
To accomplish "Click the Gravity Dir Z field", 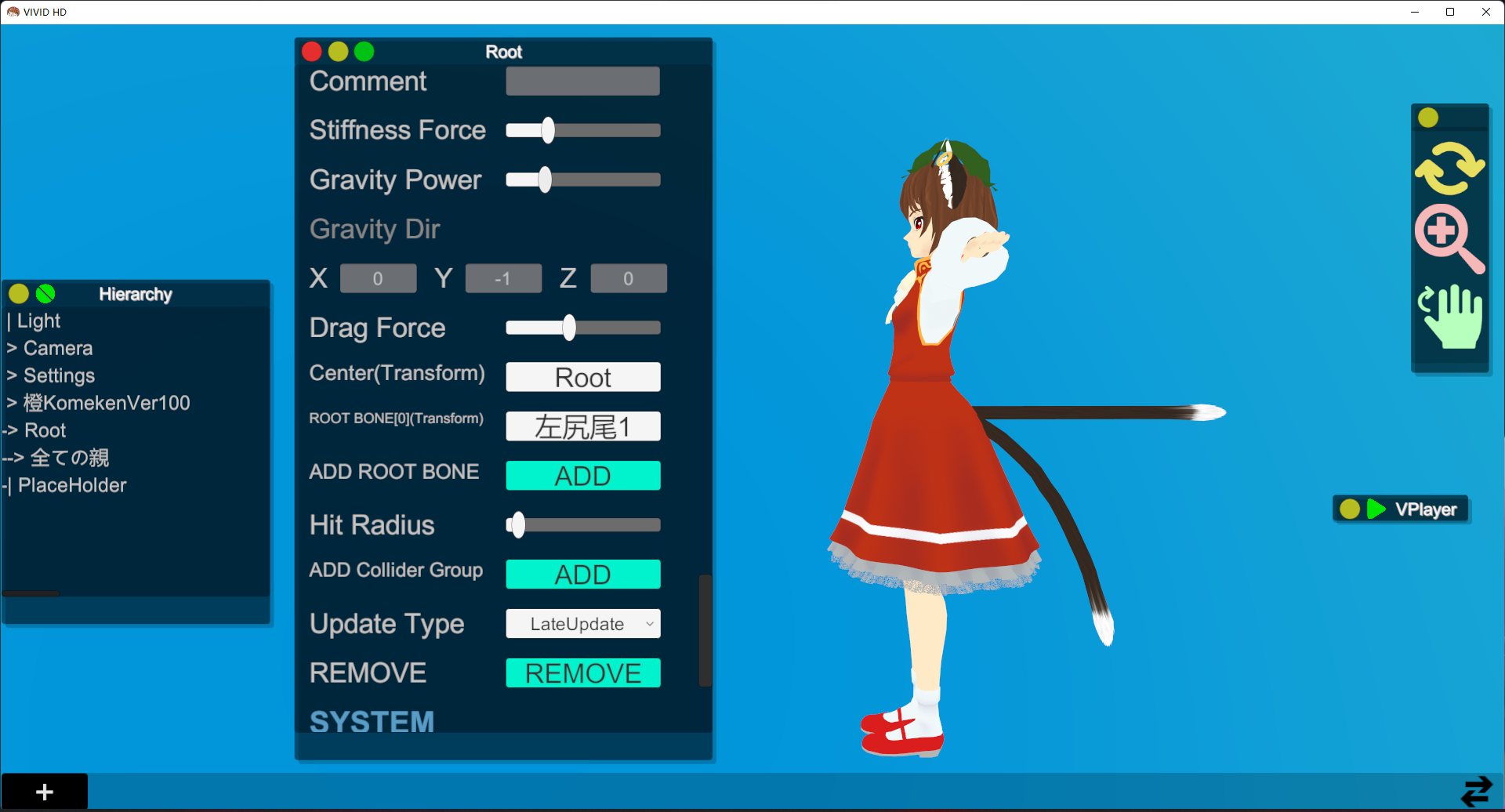I will (x=629, y=278).
